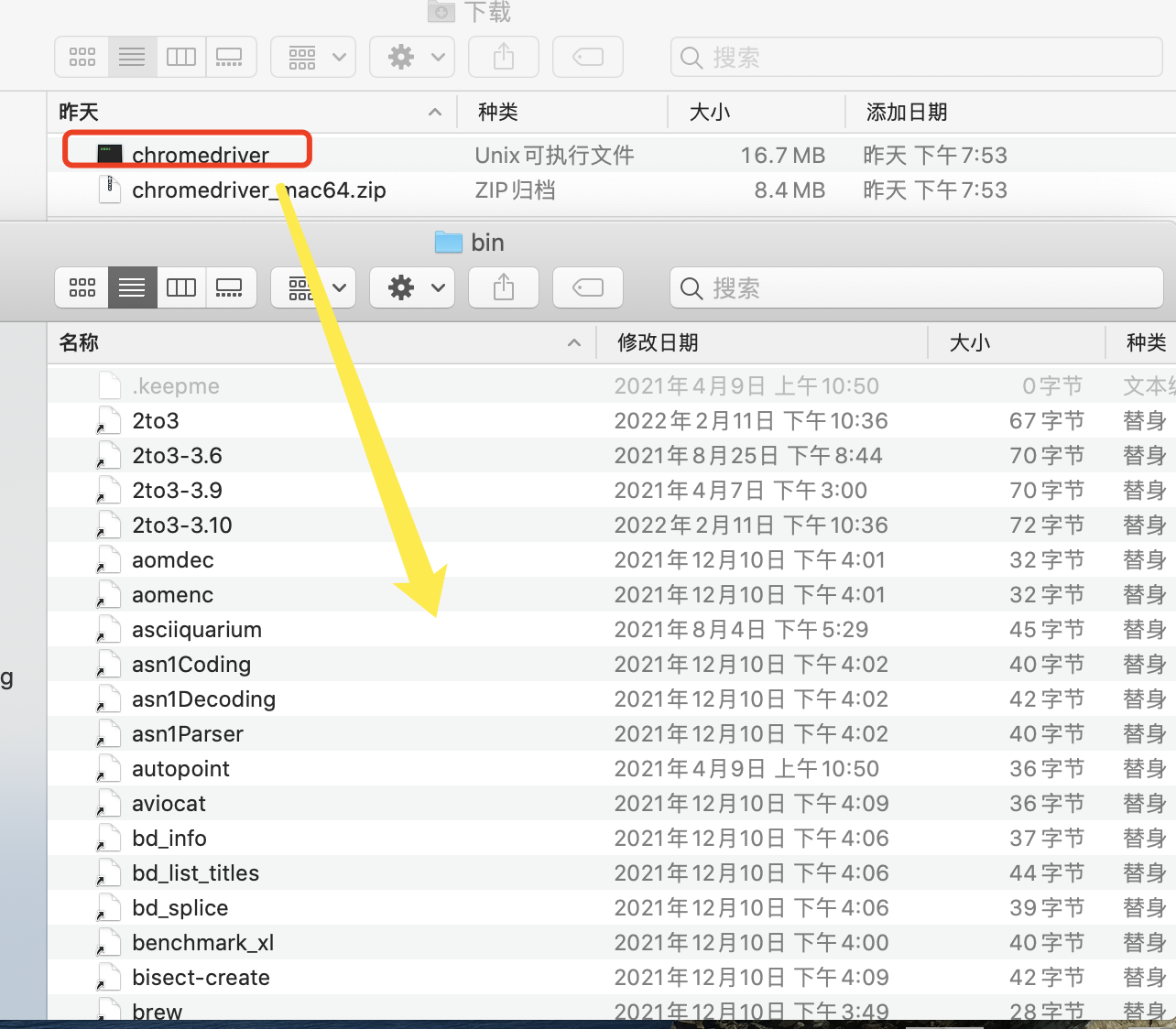This screenshot has height=1029, width=1176.
Task: Sort Downloads by 种类 column
Action: (x=562, y=112)
